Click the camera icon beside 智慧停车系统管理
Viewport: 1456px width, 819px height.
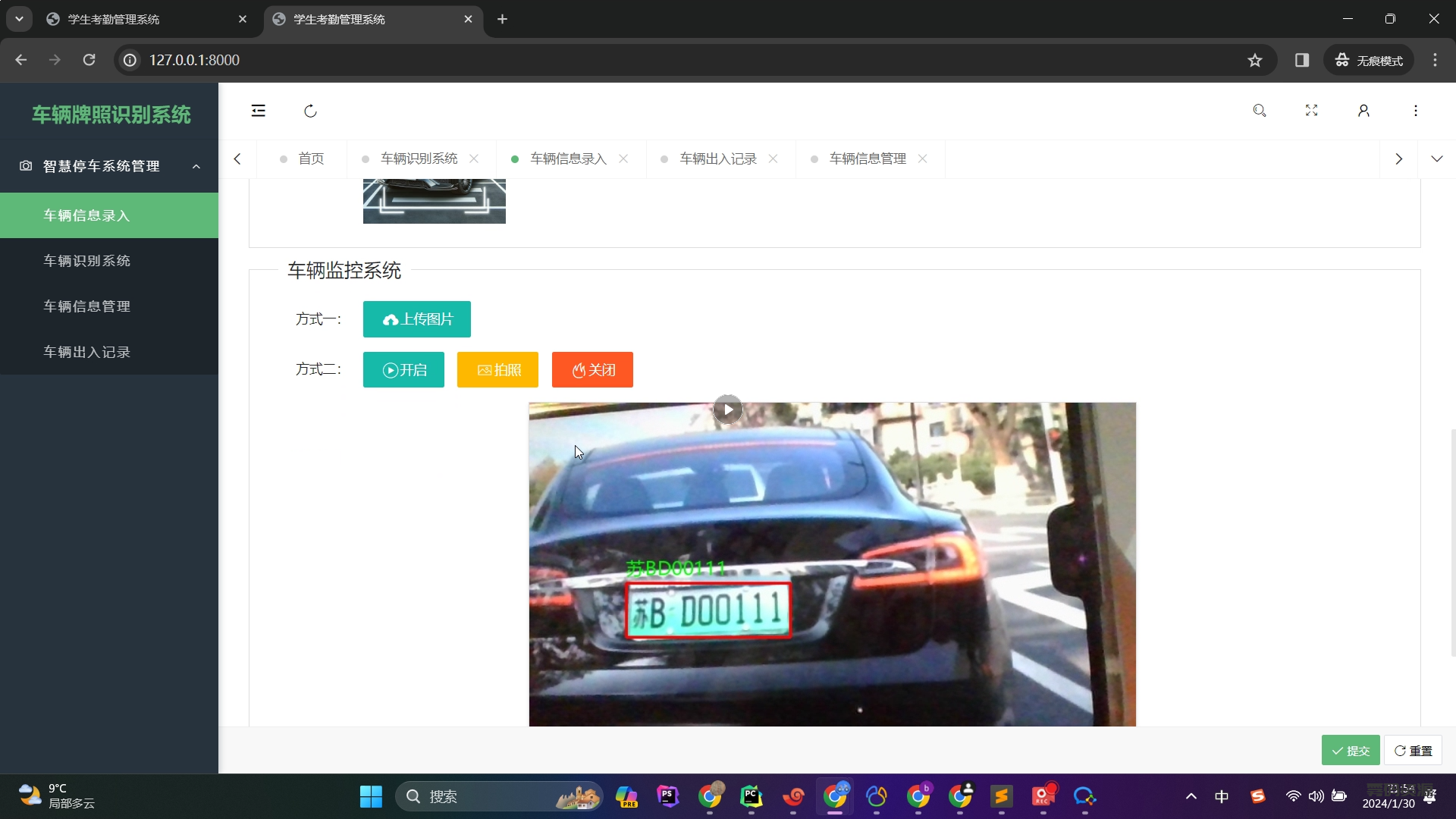25,166
